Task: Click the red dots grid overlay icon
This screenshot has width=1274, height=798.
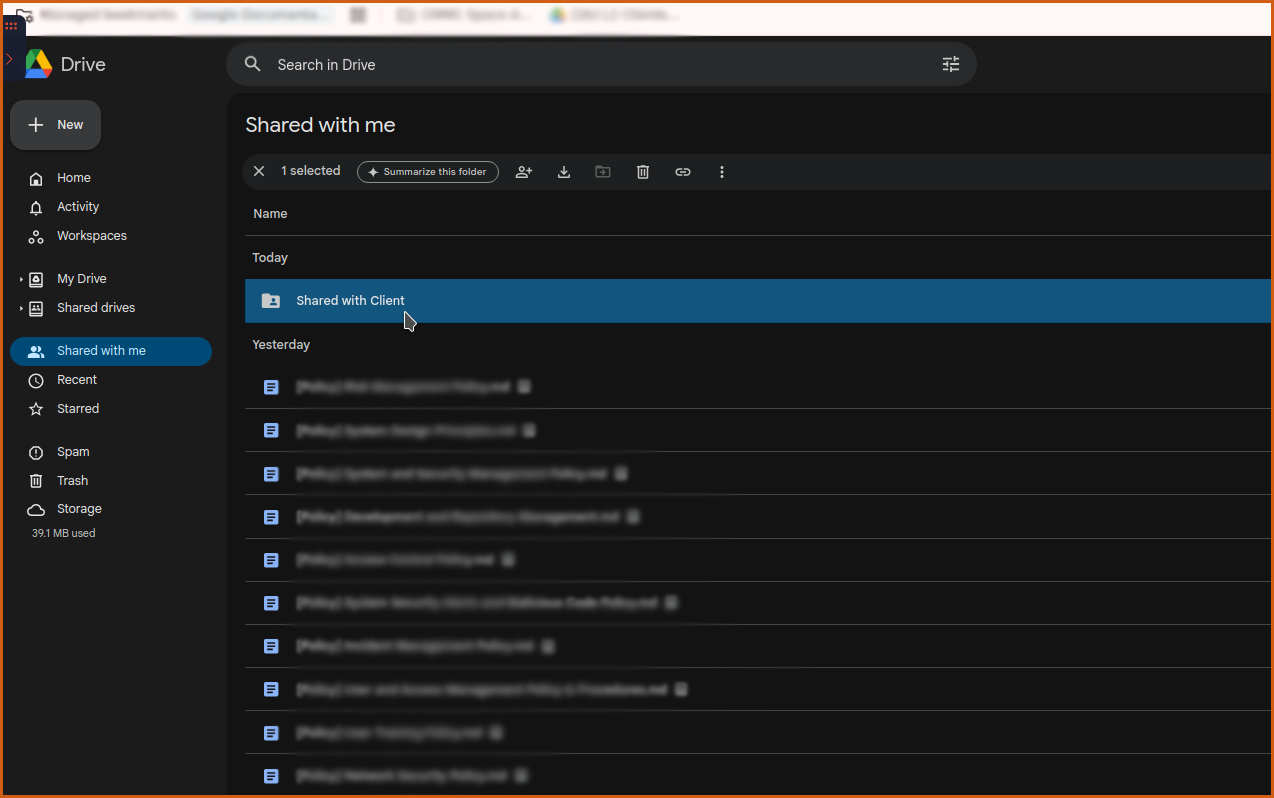Action: click(x=12, y=26)
